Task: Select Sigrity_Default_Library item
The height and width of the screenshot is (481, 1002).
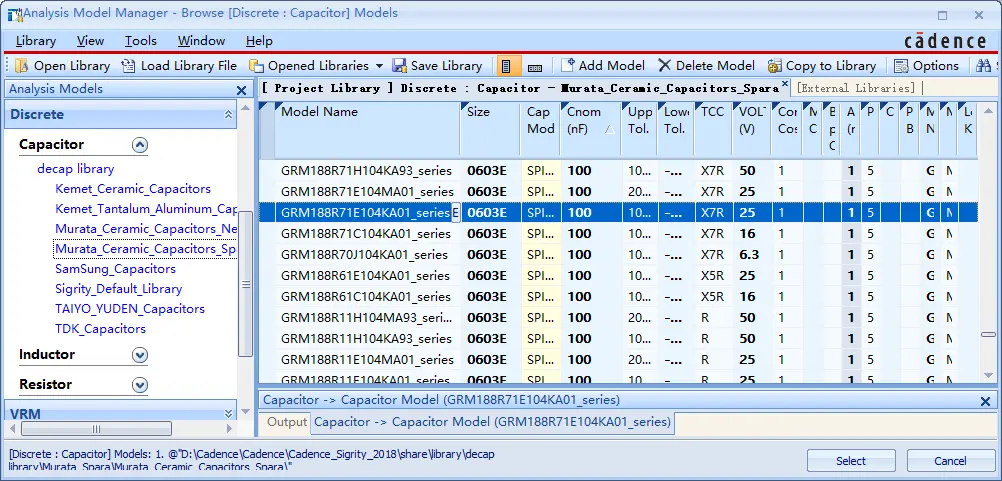Action: pyautogui.click(x=119, y=289)
